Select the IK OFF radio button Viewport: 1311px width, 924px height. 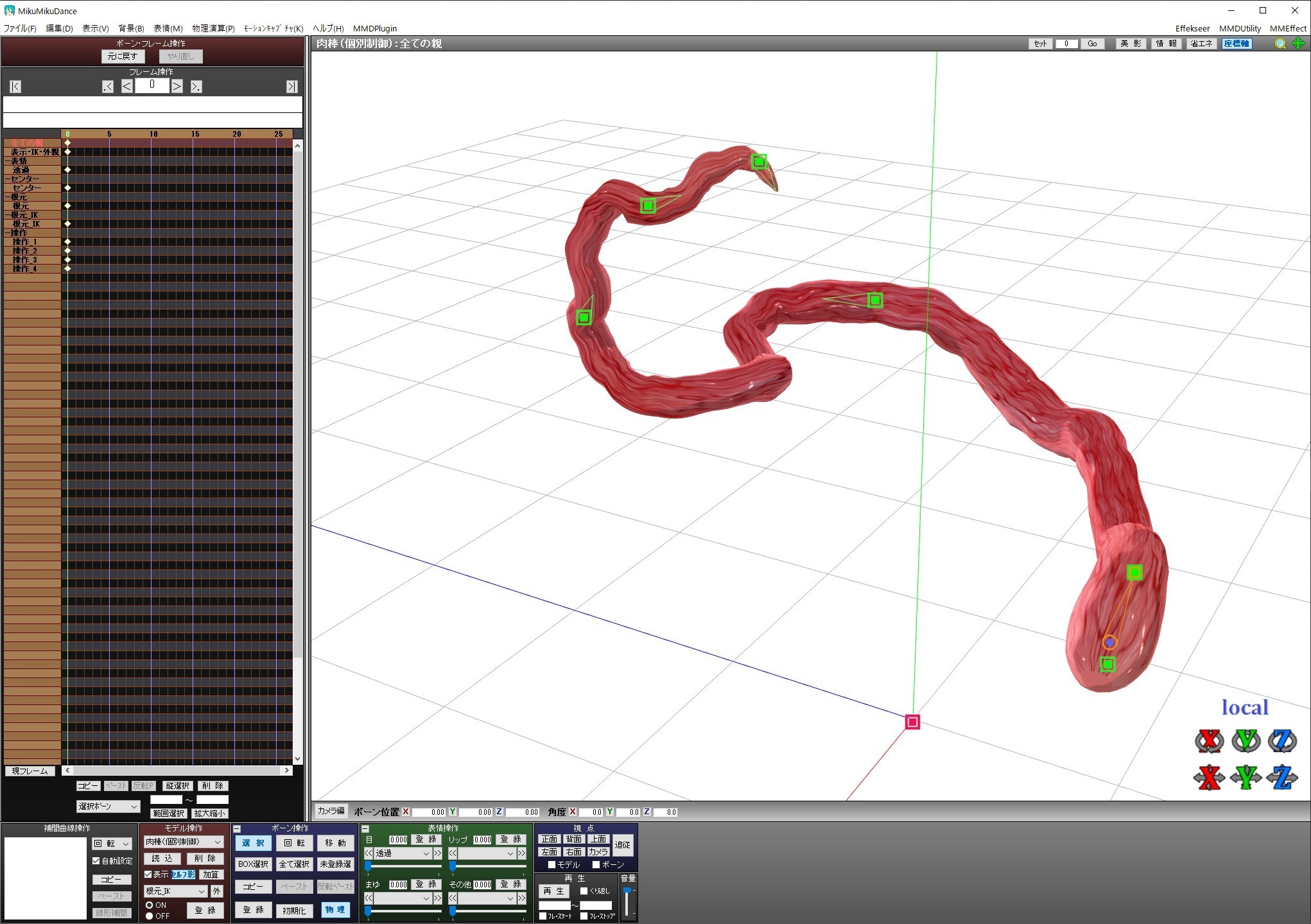click(x=150, y=916)
